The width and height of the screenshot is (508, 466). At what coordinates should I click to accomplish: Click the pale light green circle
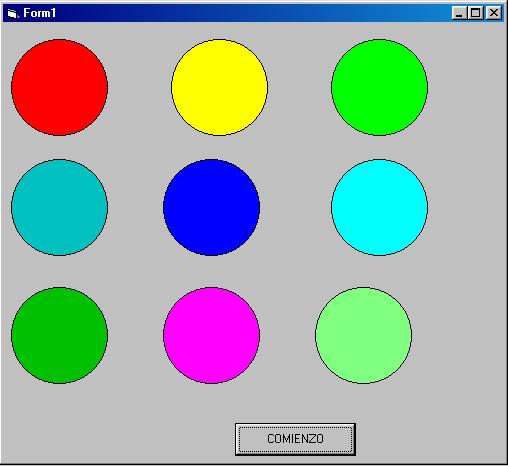[x=363, y=335]
